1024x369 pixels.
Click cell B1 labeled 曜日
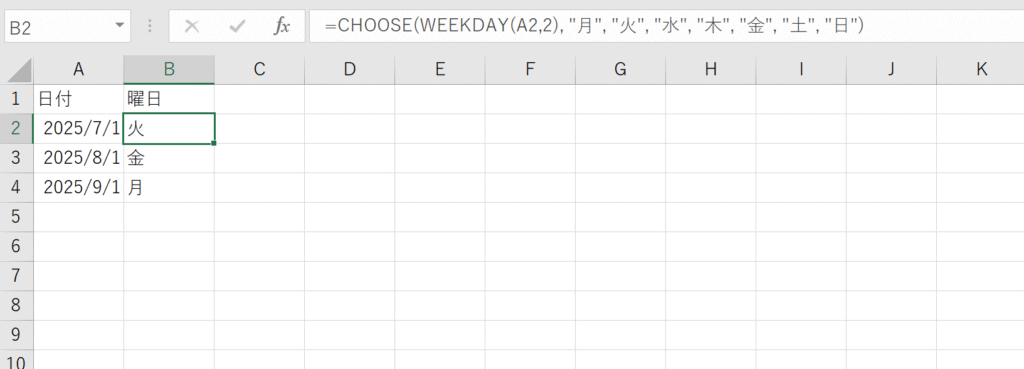[x=169, y=99]
